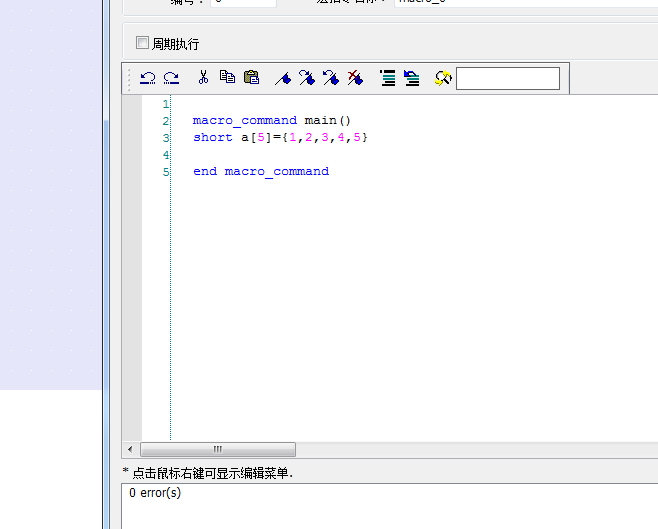Click the 0 error(s) output message

click(x=155, y=493)
